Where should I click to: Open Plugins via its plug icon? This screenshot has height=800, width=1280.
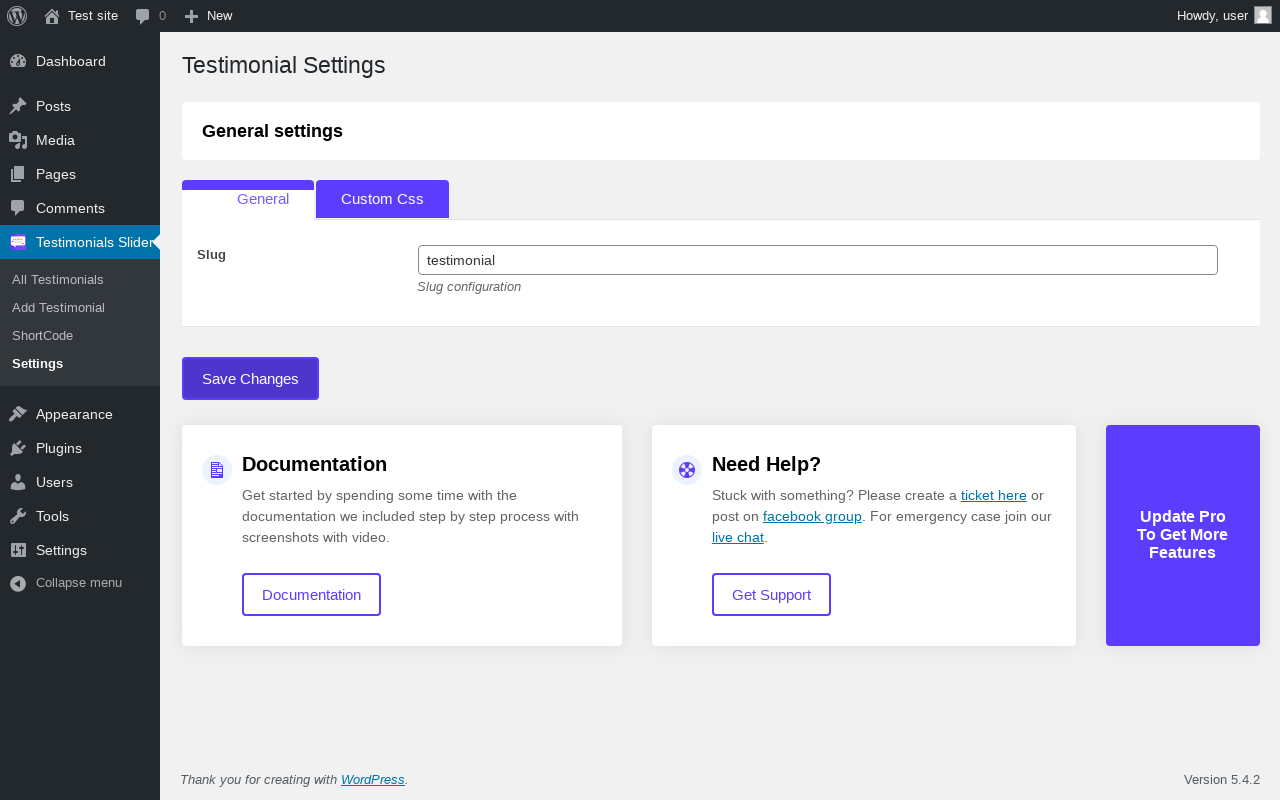(x=18, y=448)
